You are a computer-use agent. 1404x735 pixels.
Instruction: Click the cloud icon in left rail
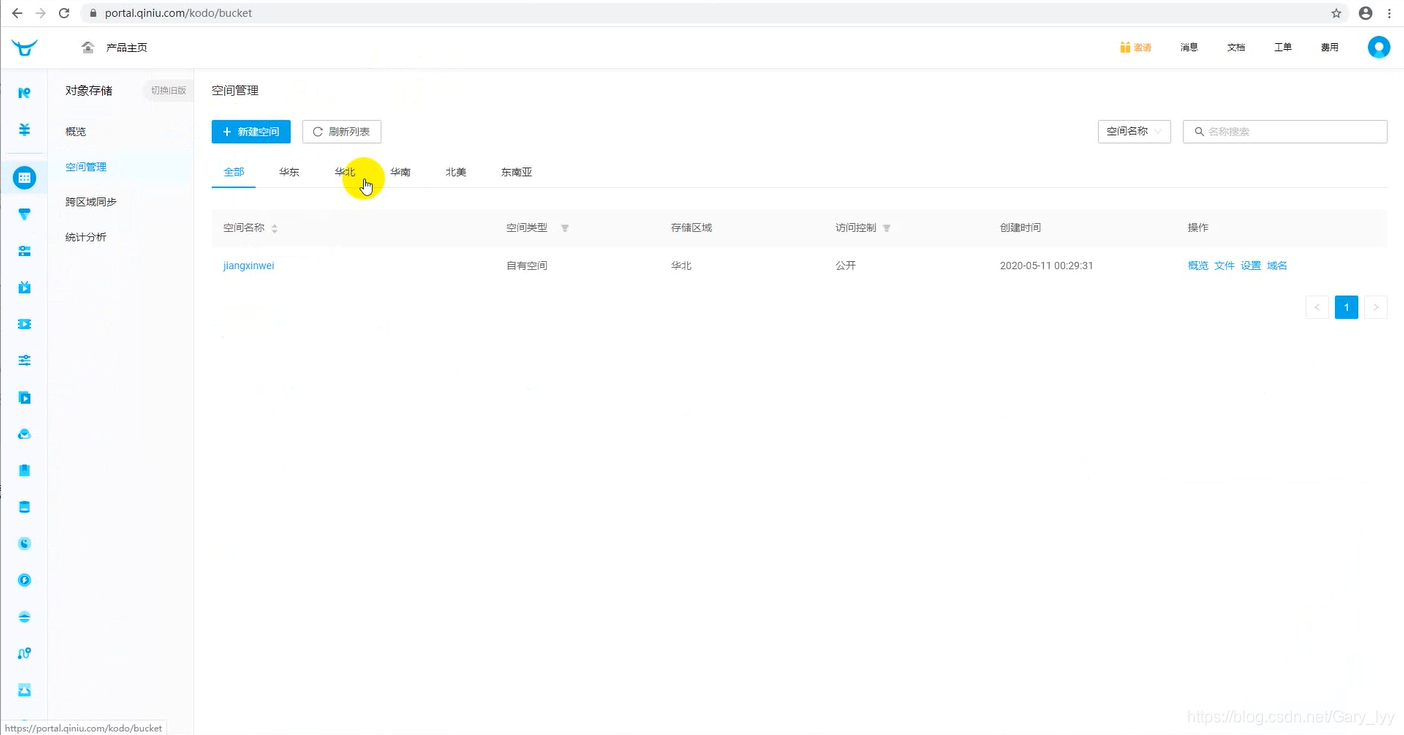point(25,434)
